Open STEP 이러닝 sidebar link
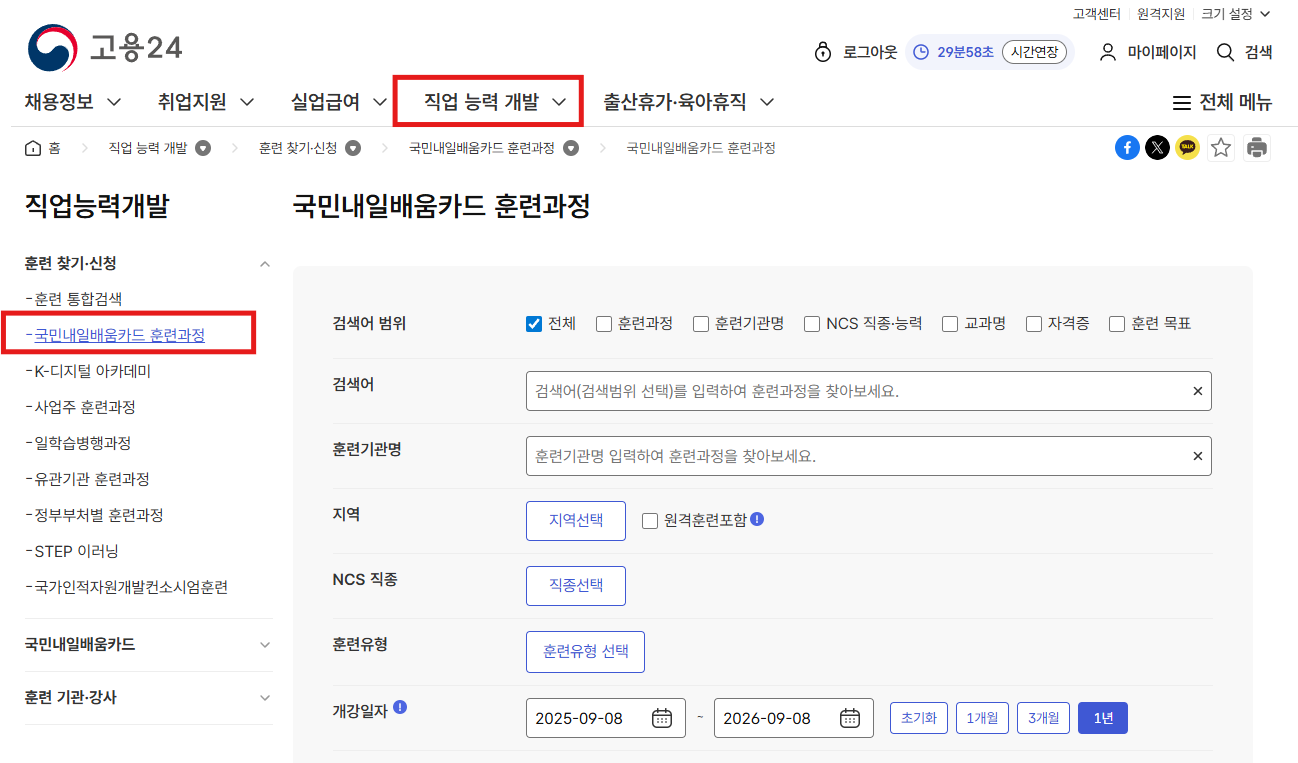This screenshot has height=763, width=1298. tap(76, 551)
